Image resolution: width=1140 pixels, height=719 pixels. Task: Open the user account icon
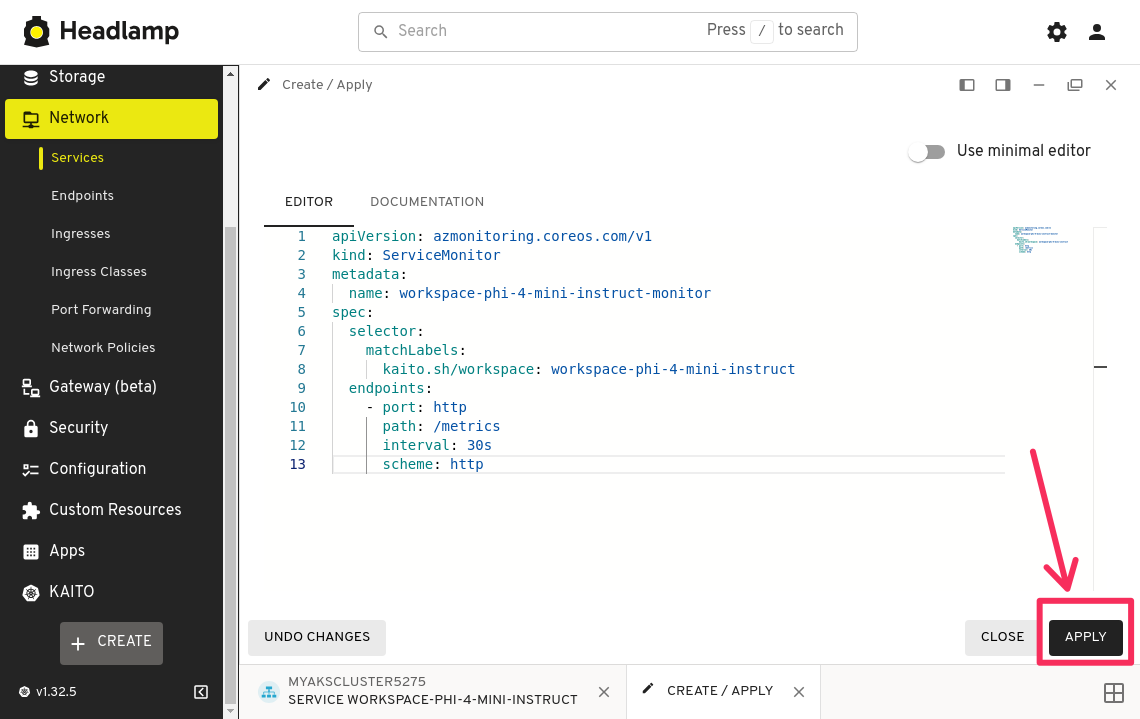[x=1097, y=32]
